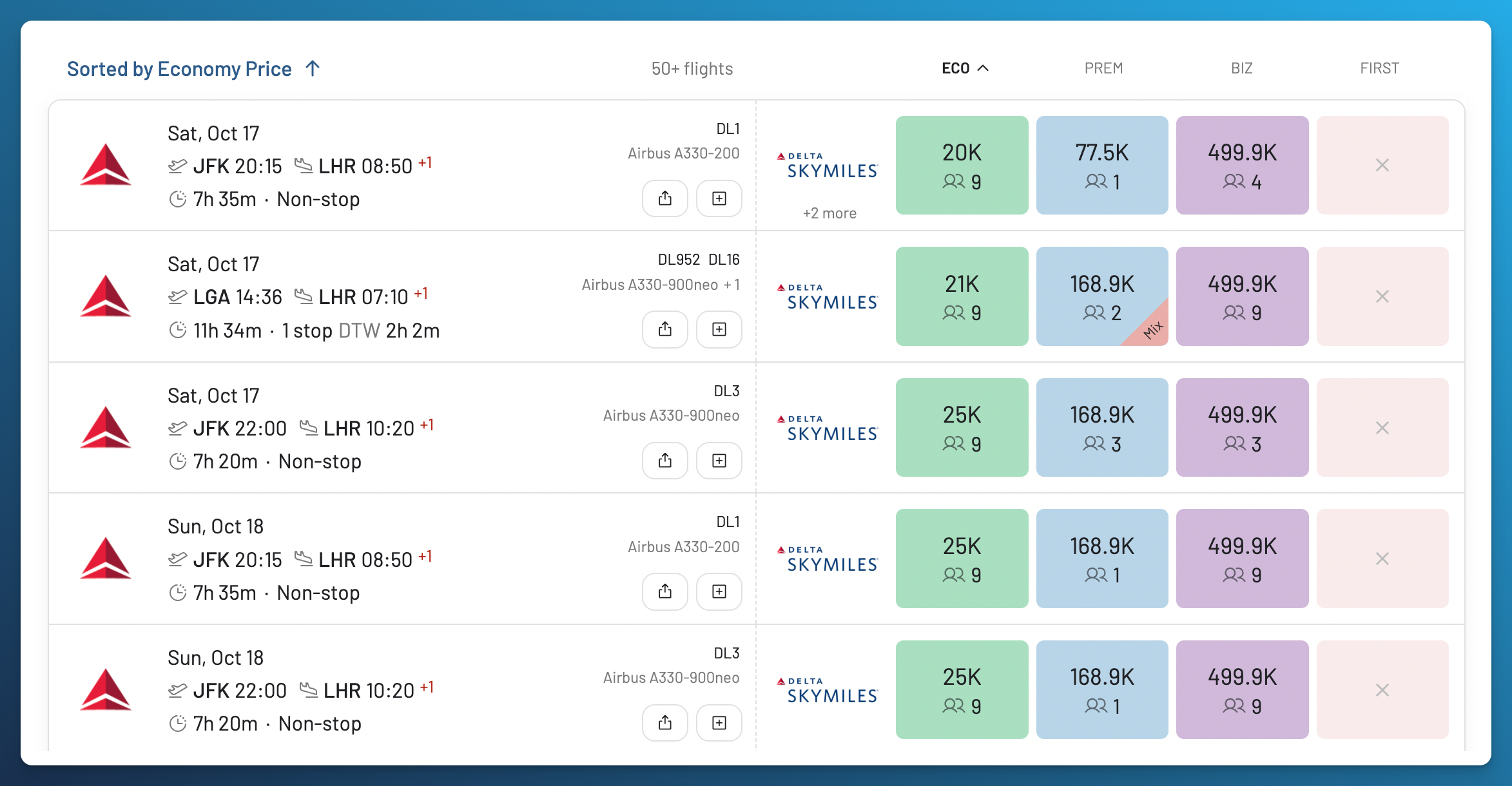The width and height of the screenshot is (1512, 786).
Task: Select 499.9K business fare with 3 seats
Action: (1243, 428)
